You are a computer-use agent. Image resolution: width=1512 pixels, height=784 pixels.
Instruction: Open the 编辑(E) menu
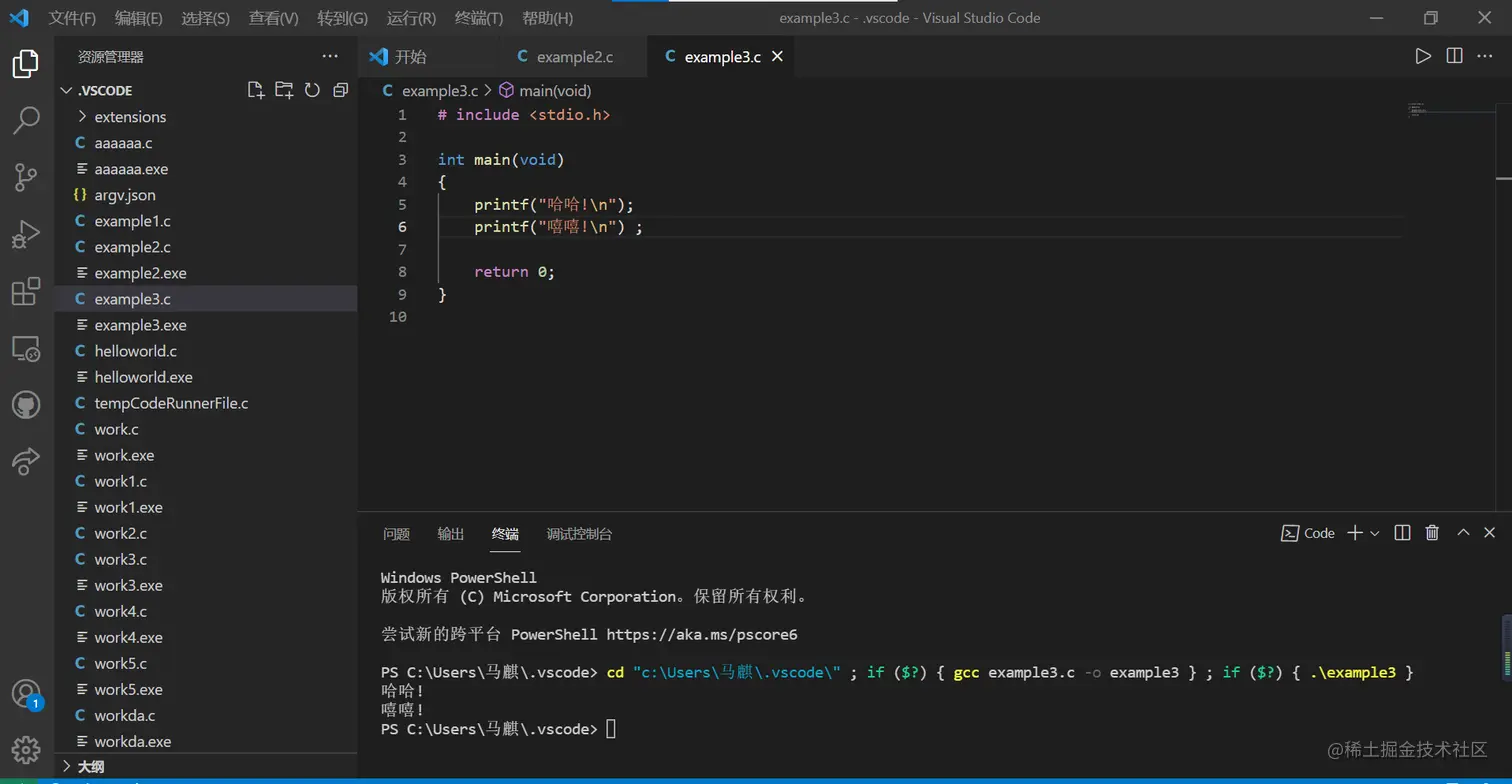click(138, 18)
